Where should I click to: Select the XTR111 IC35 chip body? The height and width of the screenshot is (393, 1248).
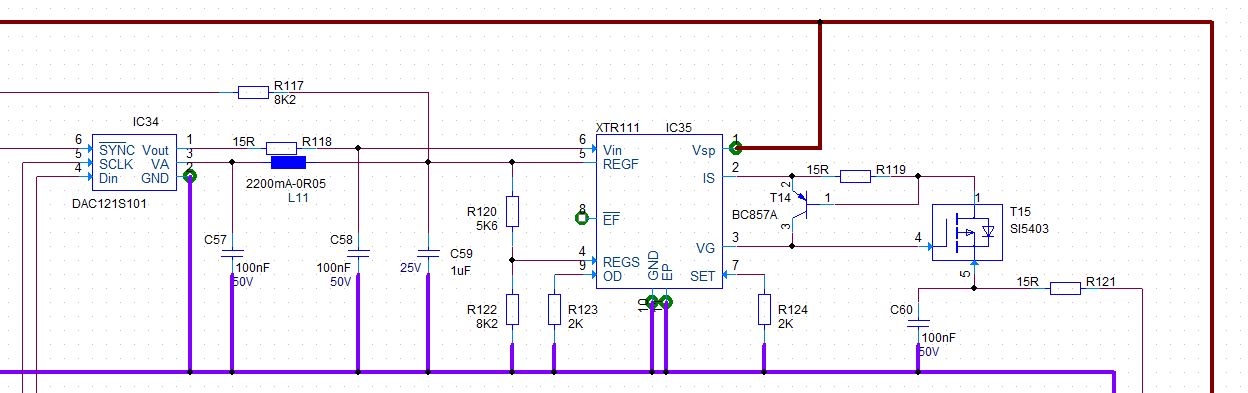click(x=659, y=212)
